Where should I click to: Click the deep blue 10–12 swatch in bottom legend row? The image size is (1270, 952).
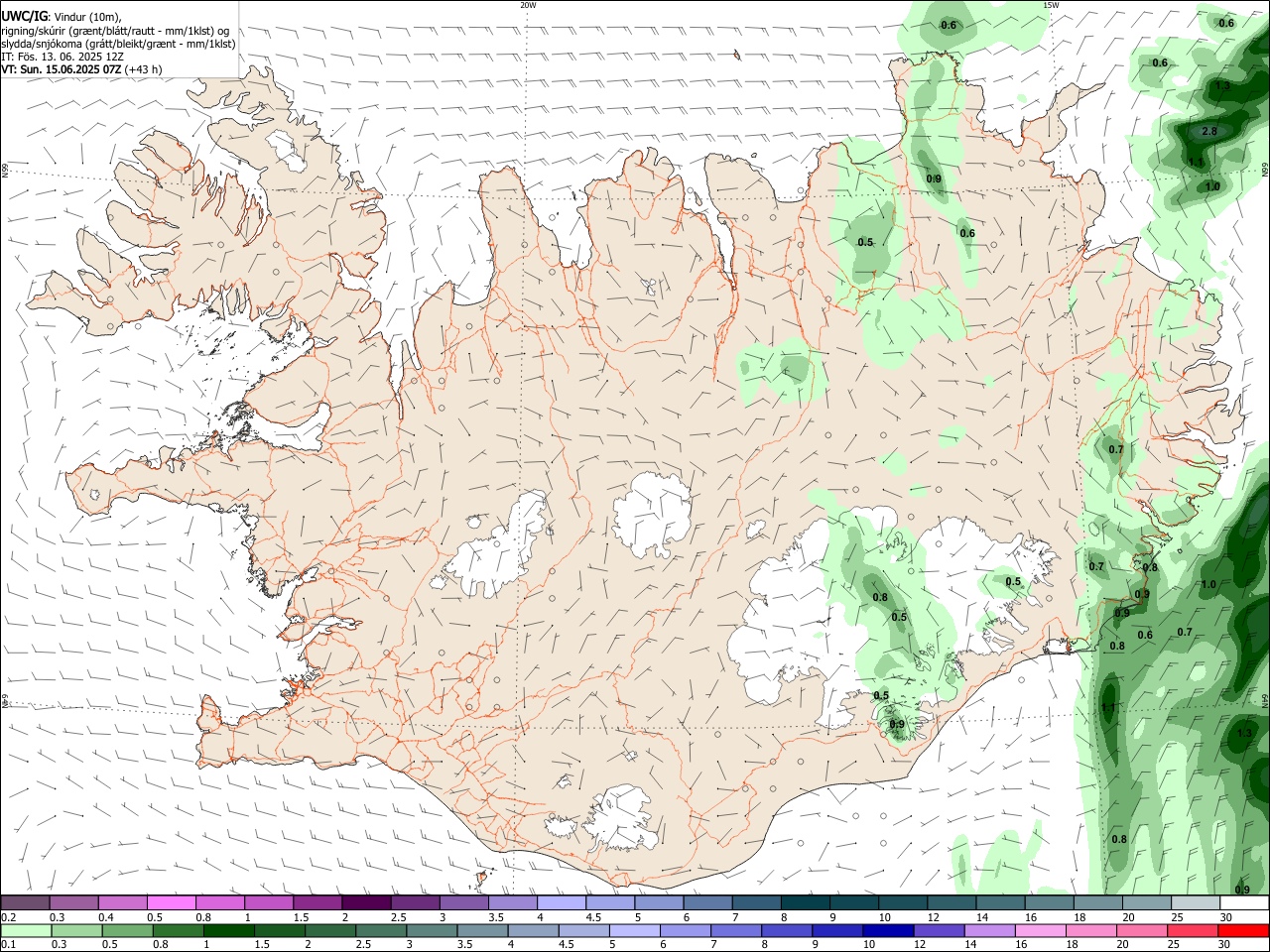click(x=889, y=930)
